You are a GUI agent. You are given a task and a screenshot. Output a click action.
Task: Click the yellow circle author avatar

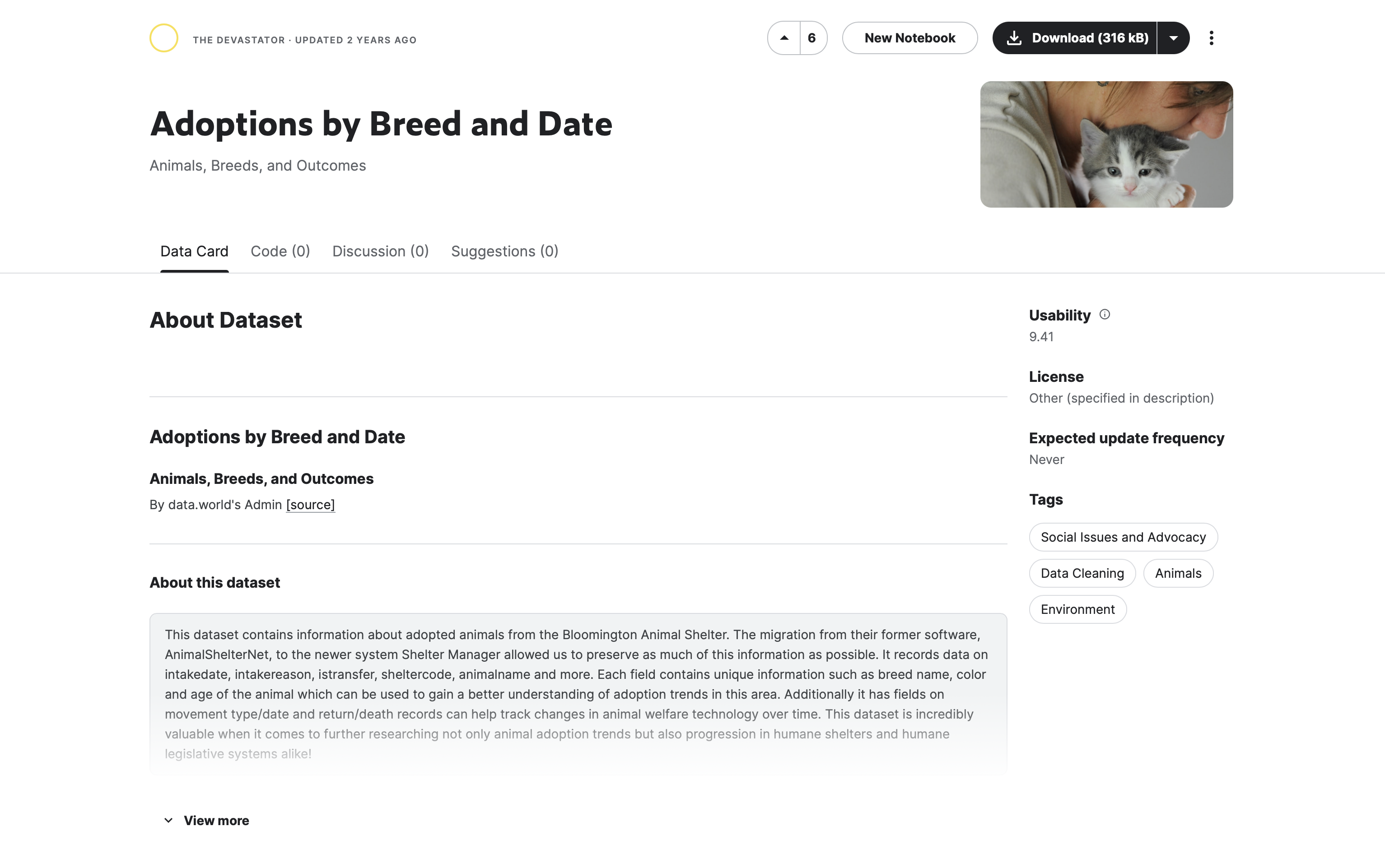(163, 38)
